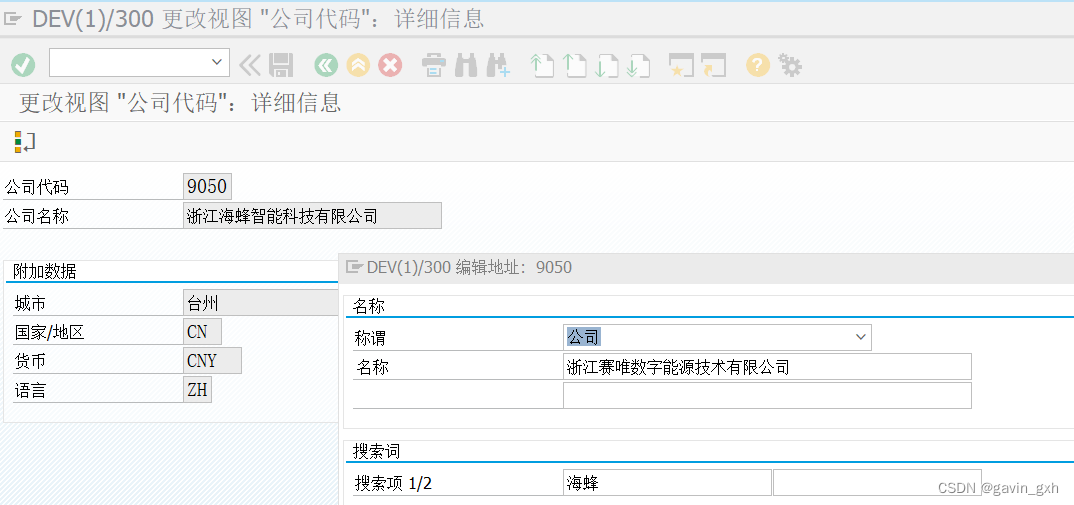
Task: Click the edit address dialog menu icon
Action: pos(353,267)
